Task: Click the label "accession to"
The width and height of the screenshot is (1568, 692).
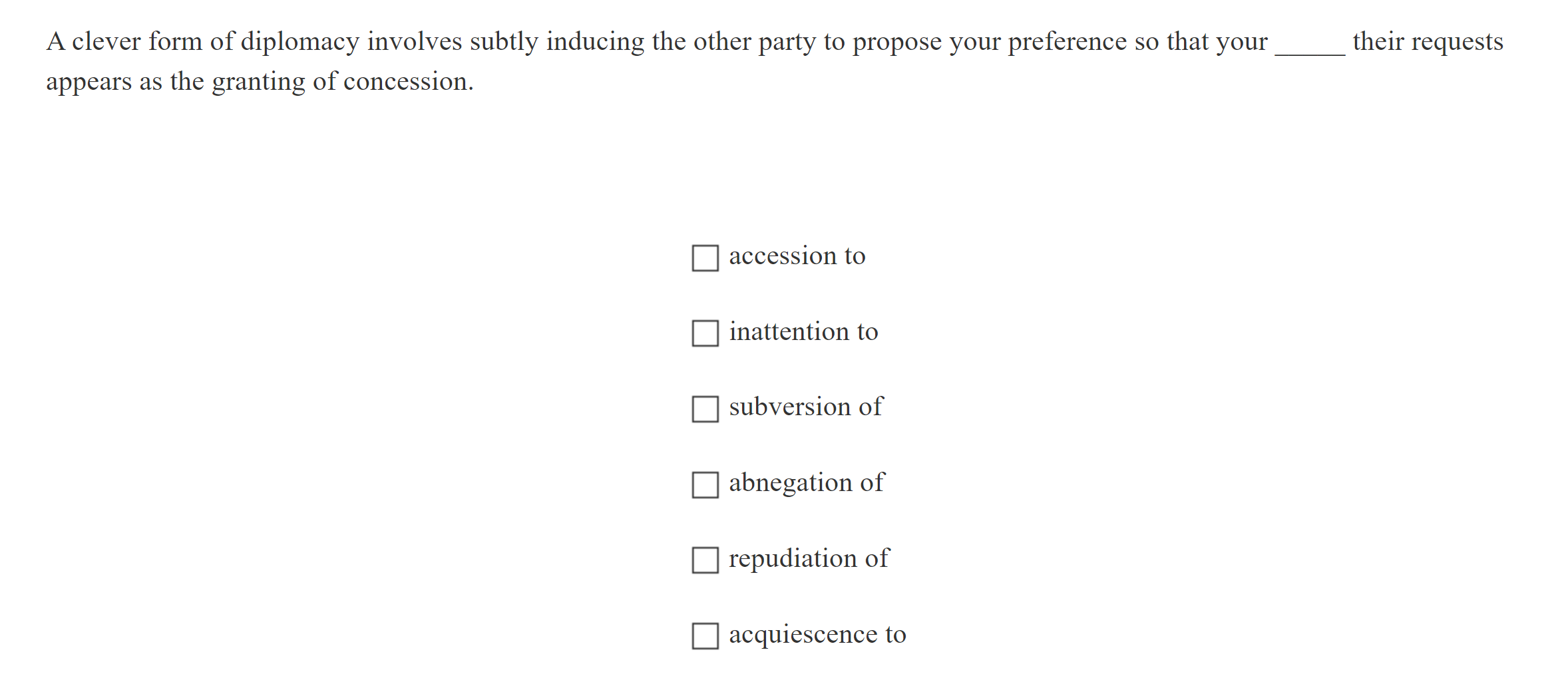Action: 797,257
